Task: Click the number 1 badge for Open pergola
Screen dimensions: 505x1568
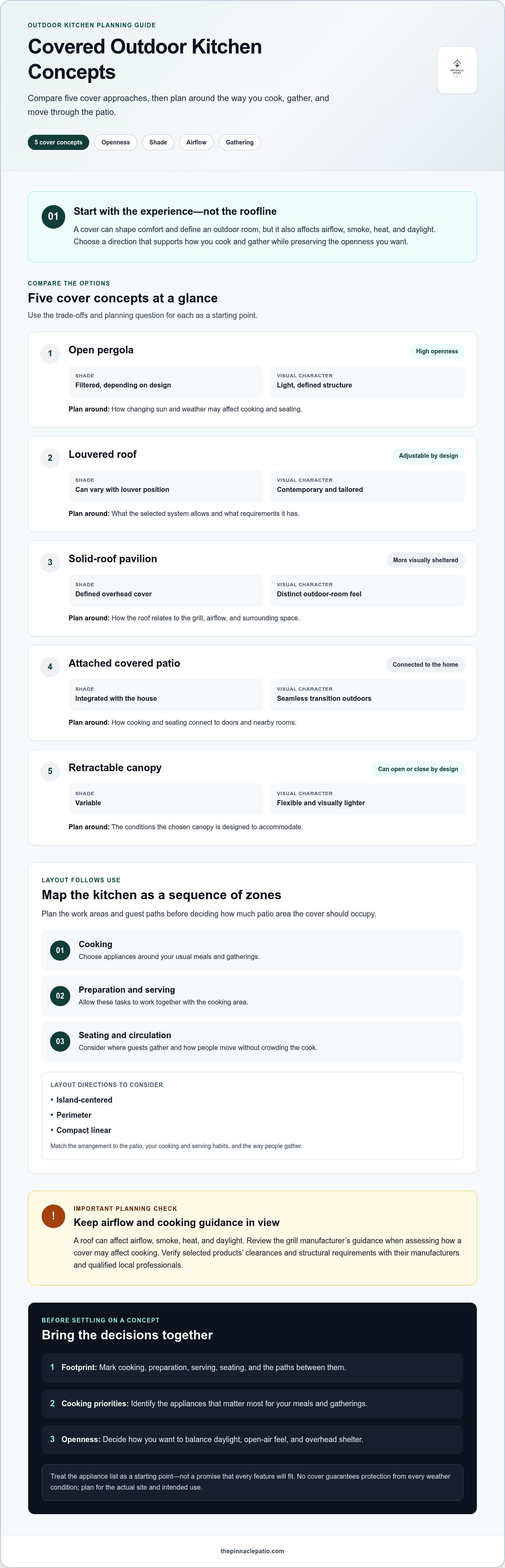Action: [x=50, y=353]
